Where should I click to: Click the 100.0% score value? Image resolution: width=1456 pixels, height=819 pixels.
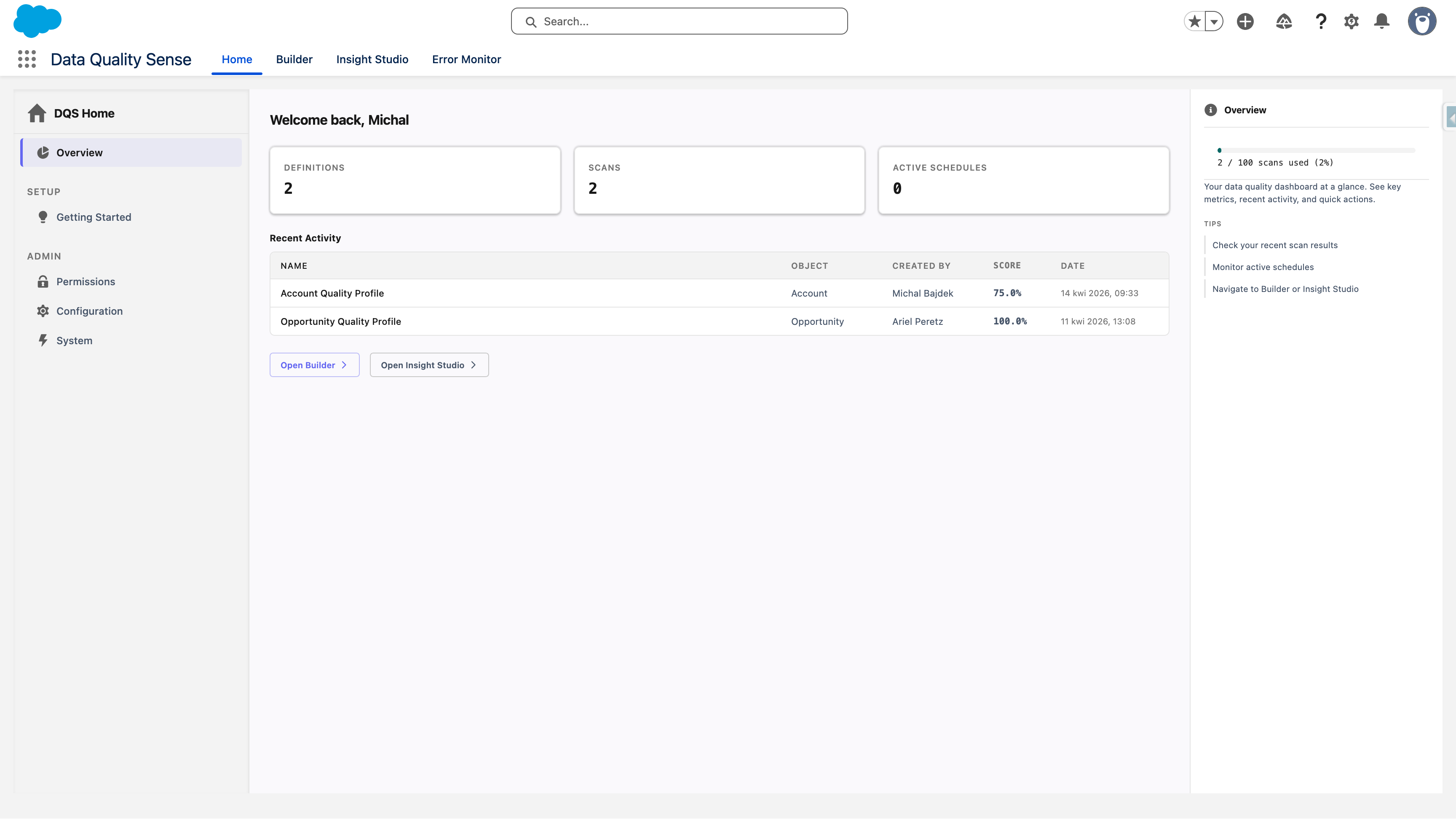pyautogui.click(x=1010, y=321)
